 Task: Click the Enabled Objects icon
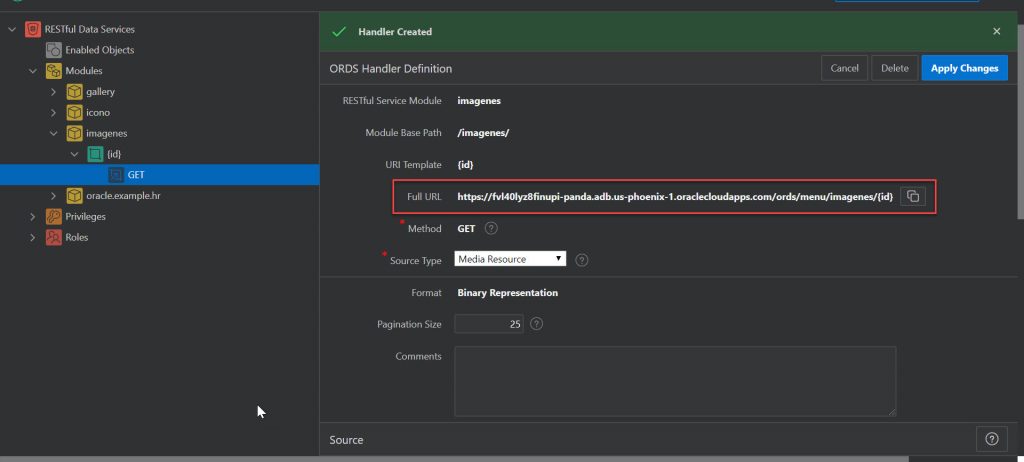tap(54, 50)
